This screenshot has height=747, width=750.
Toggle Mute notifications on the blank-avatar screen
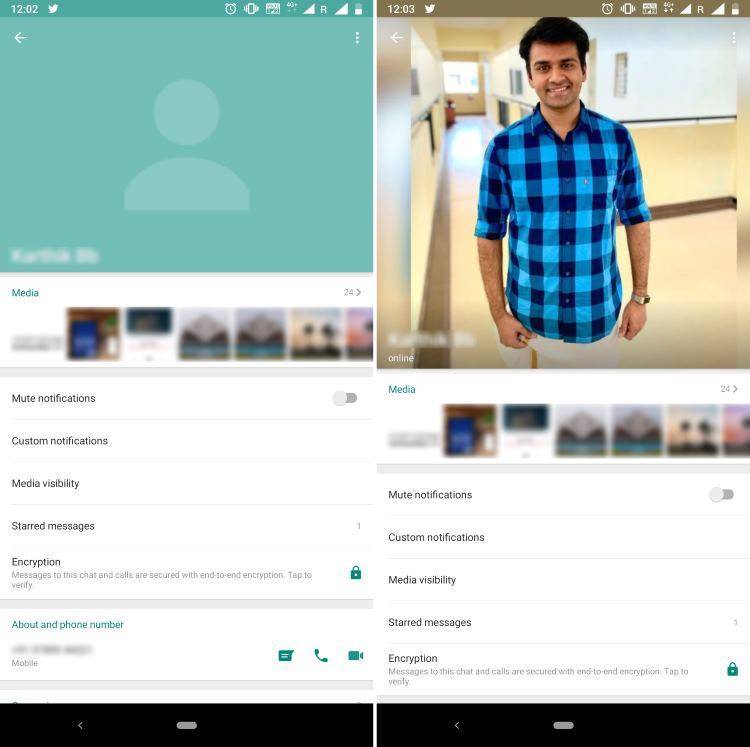[344, 398]
